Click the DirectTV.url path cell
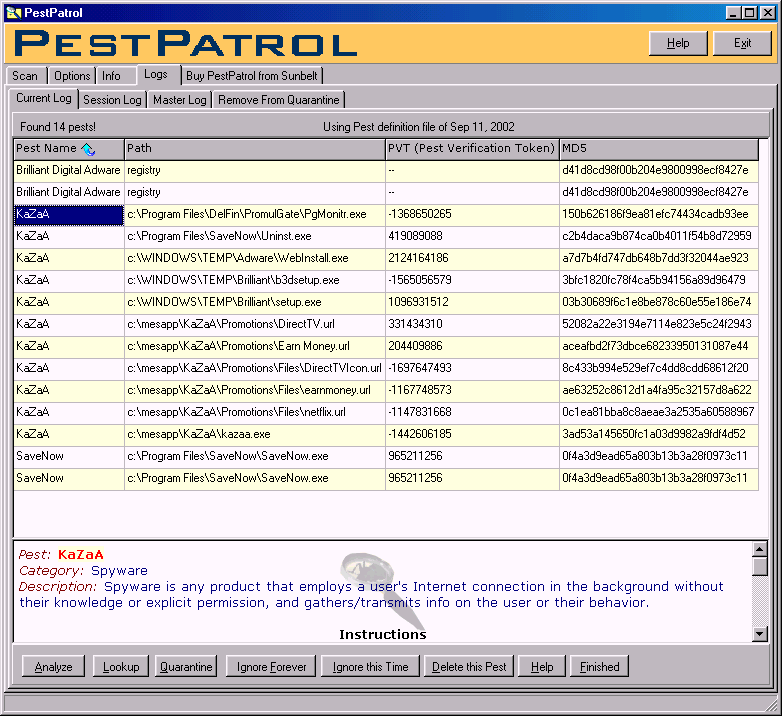 pyautogui.click(x=255, y=324)
